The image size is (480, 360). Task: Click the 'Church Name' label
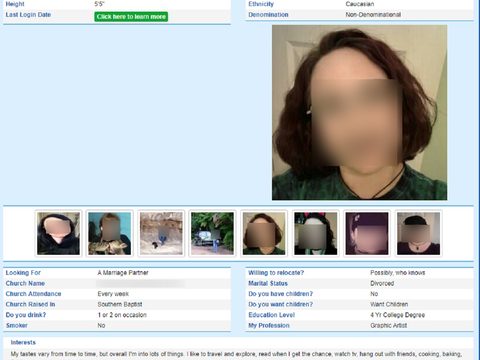pos(25,283)
